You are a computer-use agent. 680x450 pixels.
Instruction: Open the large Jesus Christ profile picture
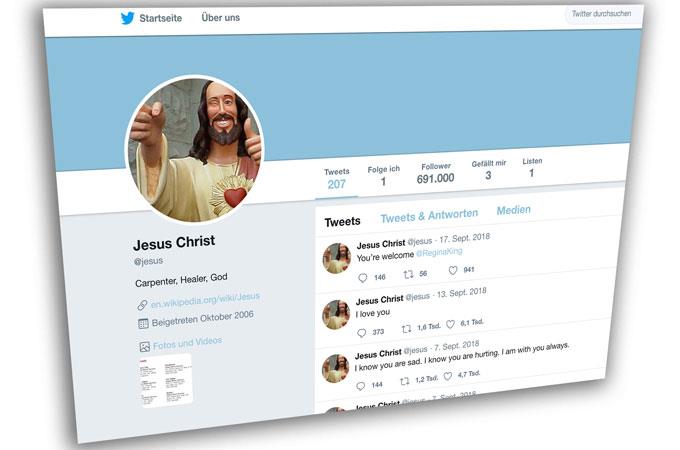[194, 150]
